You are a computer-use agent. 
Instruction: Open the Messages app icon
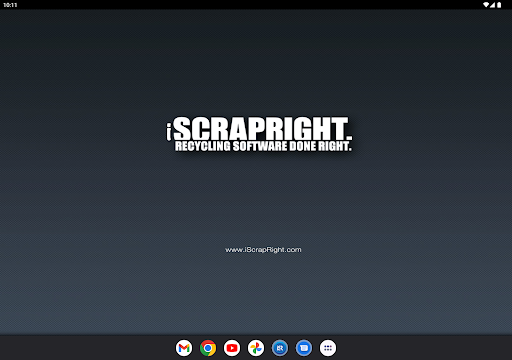tap(304, 348)
